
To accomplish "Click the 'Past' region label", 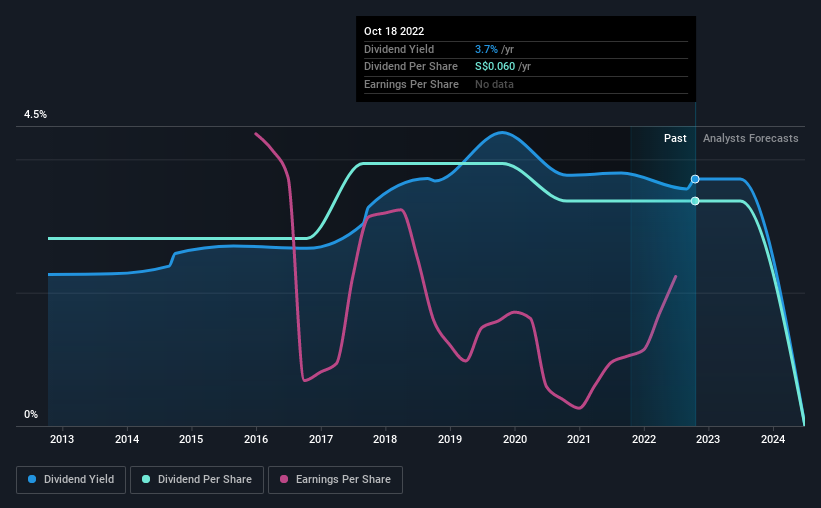I will pos(675,138).
